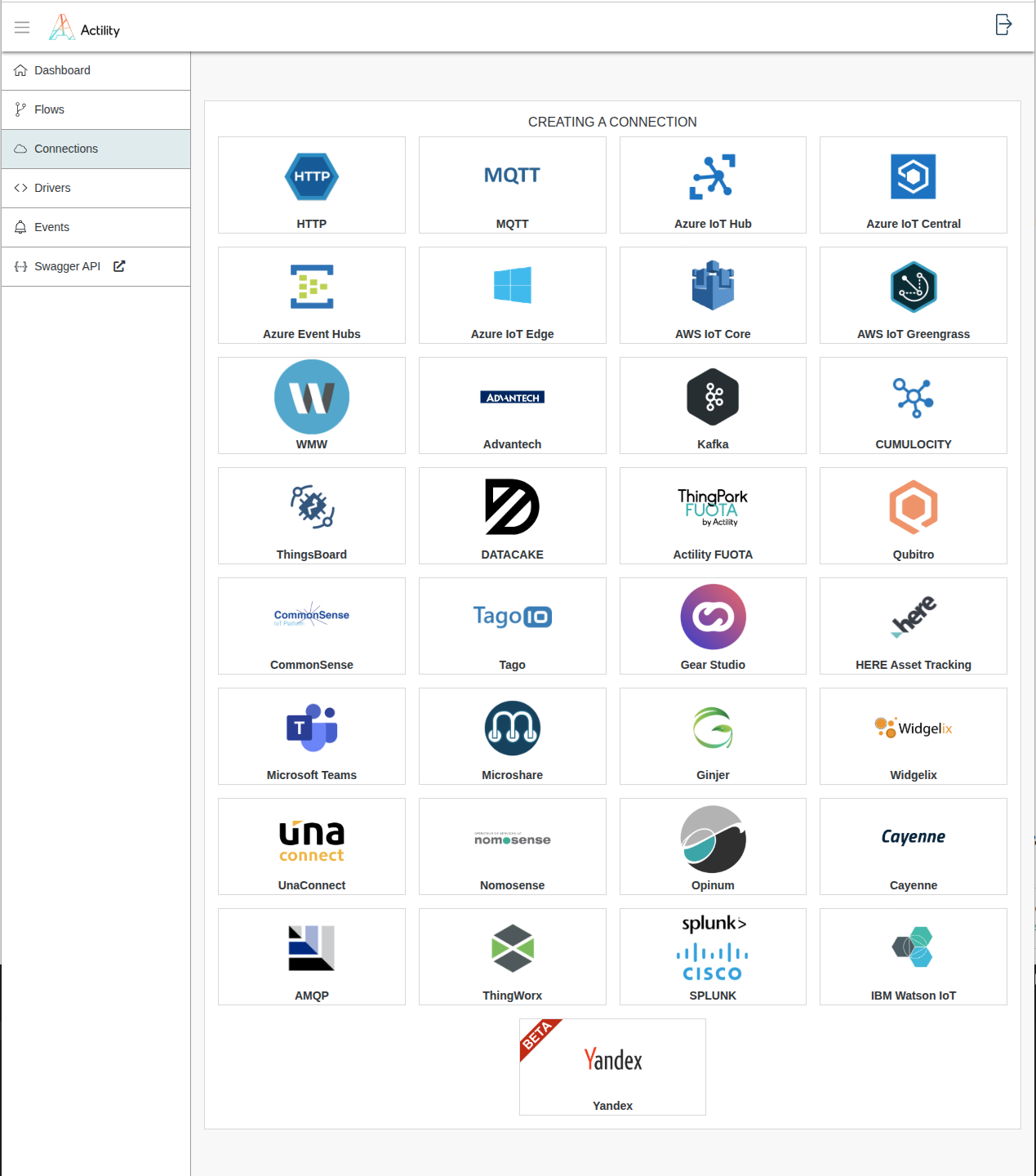Select the Opinum circle logo
This screenshot has height=1176, width=1036.
click(x=713, y=839)
